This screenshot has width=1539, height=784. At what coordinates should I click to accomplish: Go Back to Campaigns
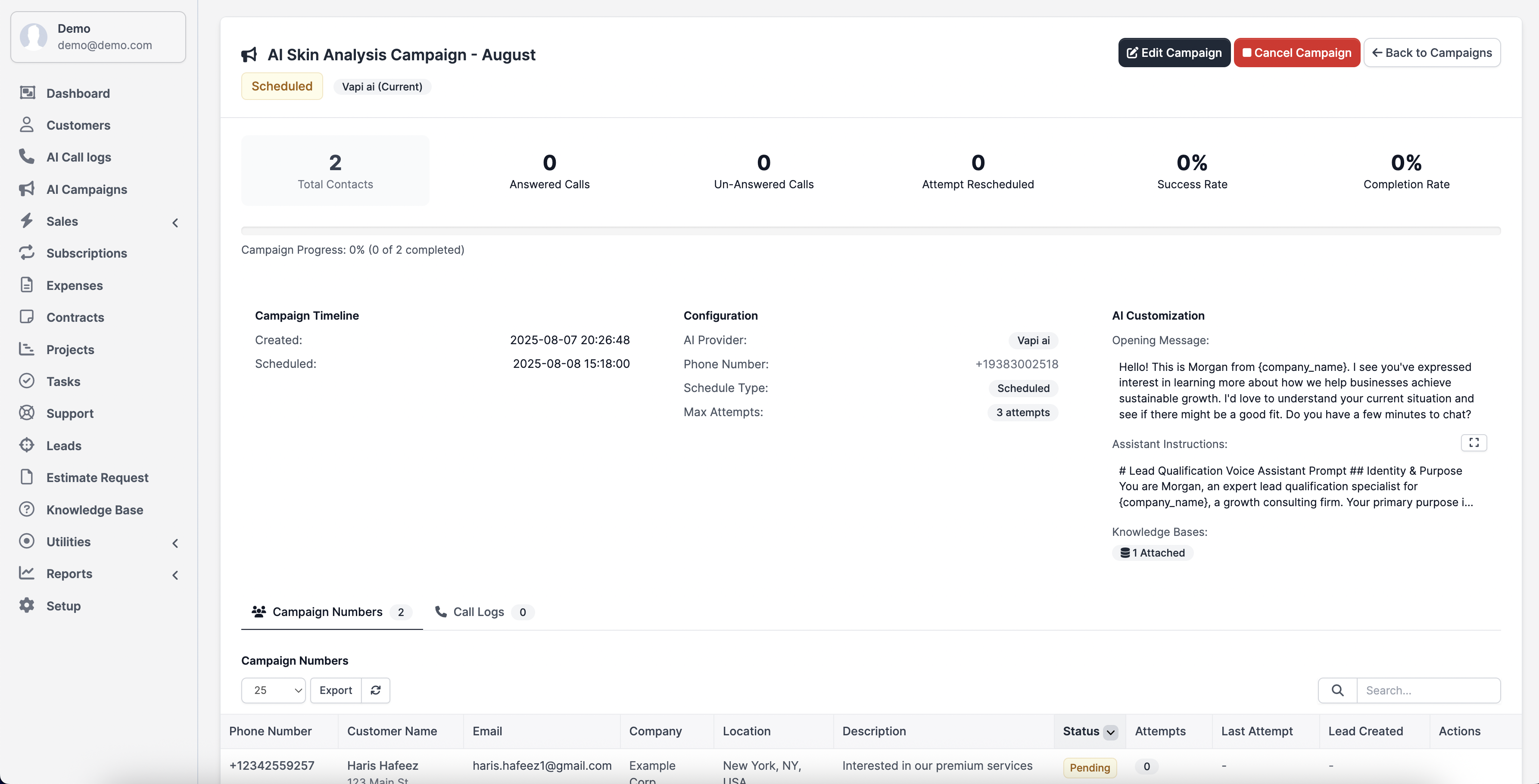click(x=1431, y=53)
